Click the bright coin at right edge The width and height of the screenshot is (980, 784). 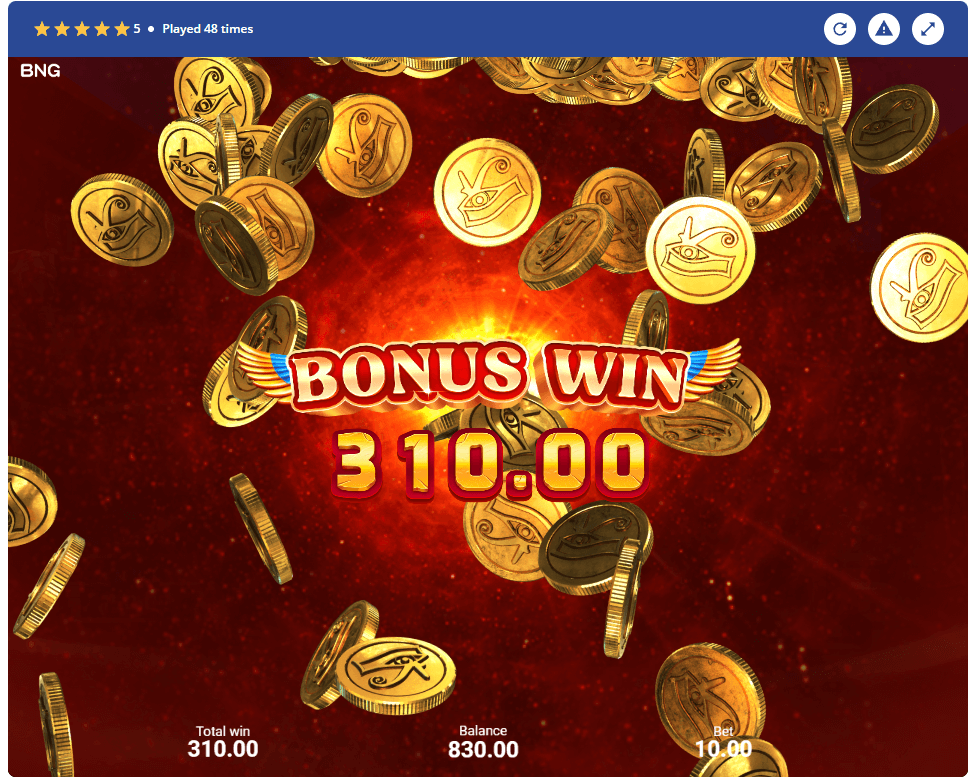pos(920,288)
